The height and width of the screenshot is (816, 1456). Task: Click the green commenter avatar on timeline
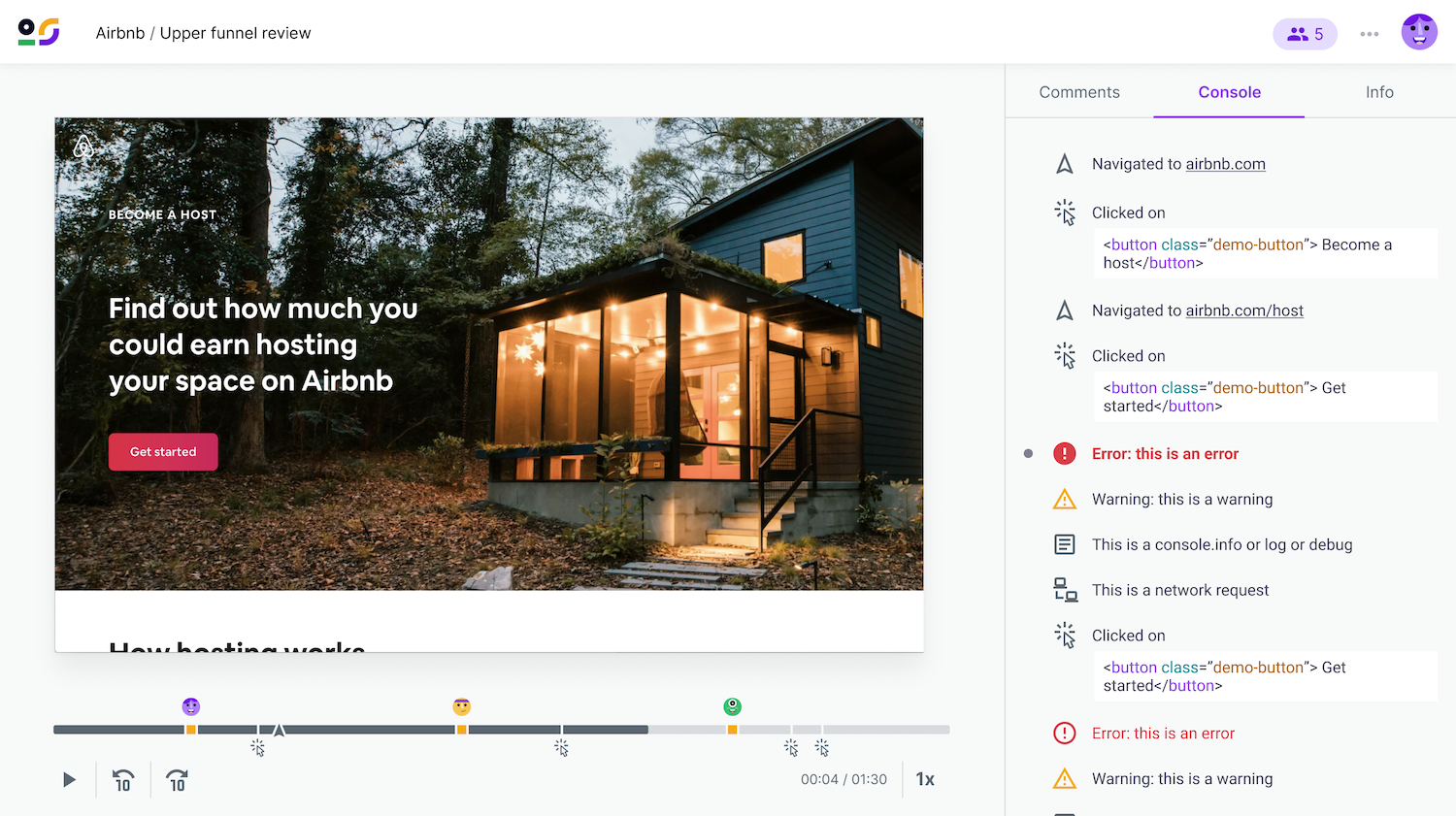click(733, 706)
